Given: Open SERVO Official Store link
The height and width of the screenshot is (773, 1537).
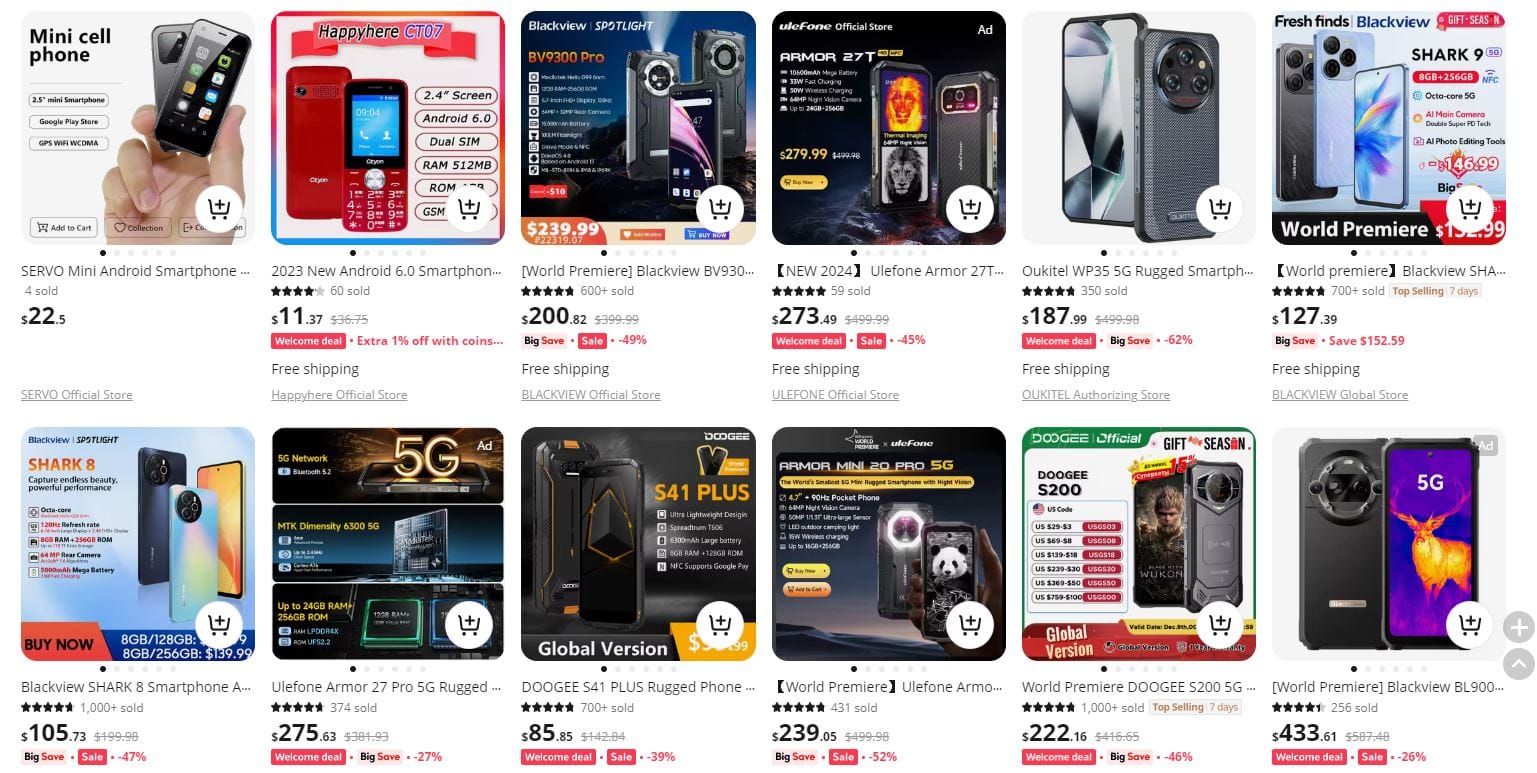Looking at the screenshot, I should point(77,395).
